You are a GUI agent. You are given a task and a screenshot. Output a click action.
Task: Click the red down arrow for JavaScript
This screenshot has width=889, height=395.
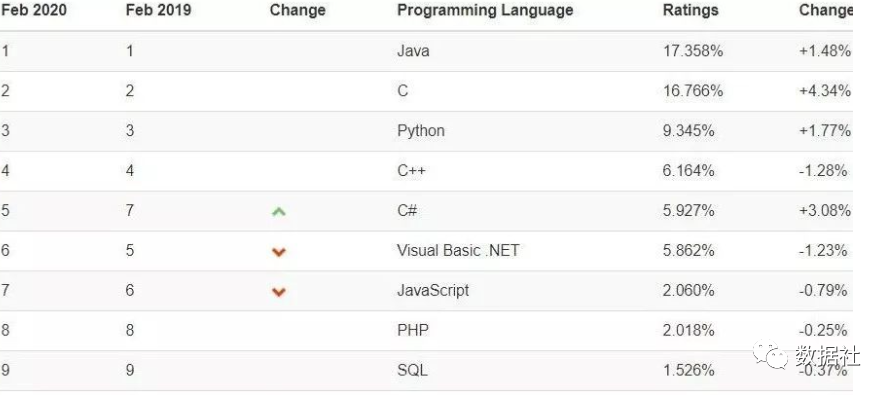(x=278, y=292)
